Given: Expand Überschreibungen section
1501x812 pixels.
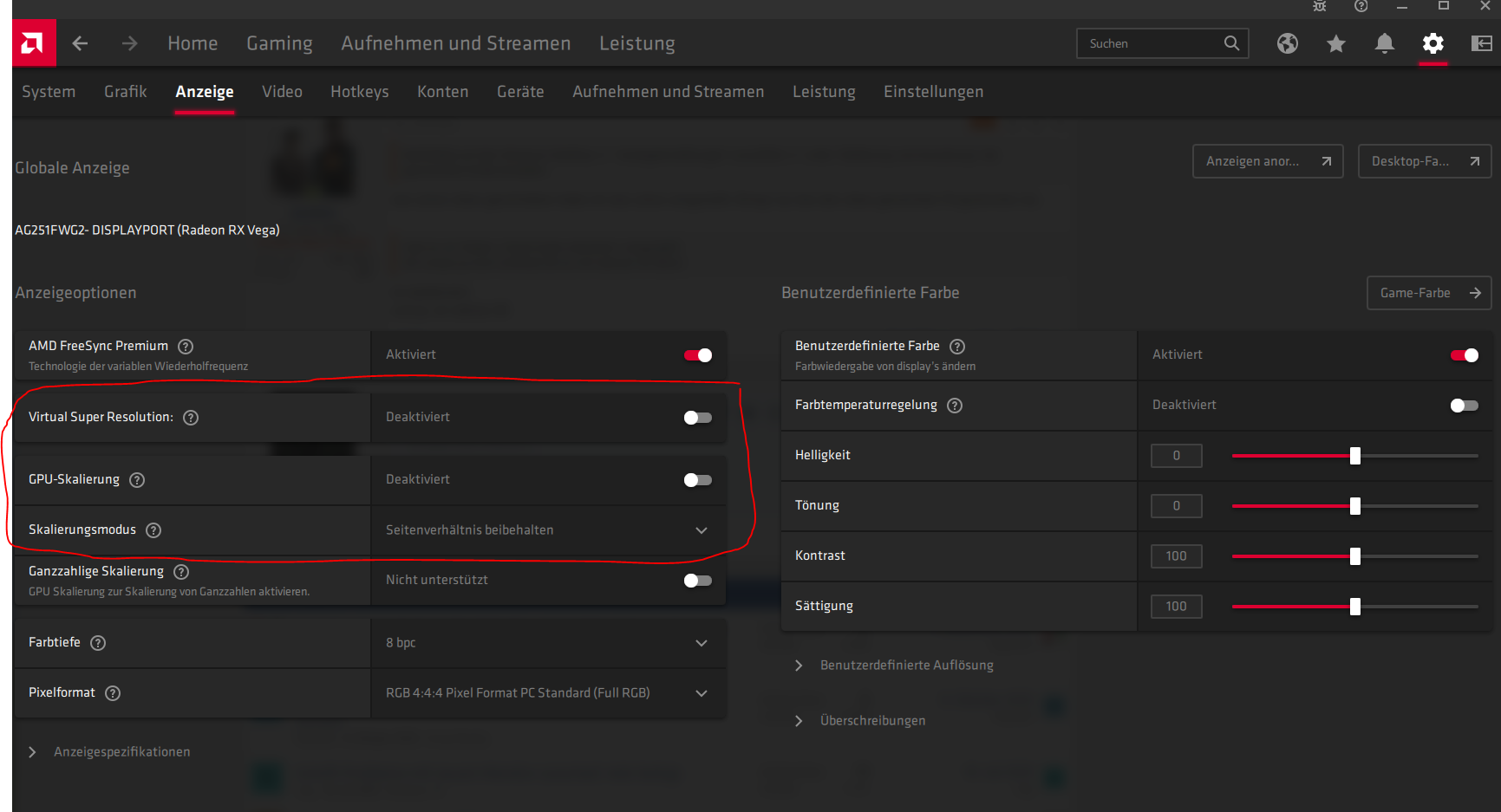Looking at the screenshot, I should point(860,721).
